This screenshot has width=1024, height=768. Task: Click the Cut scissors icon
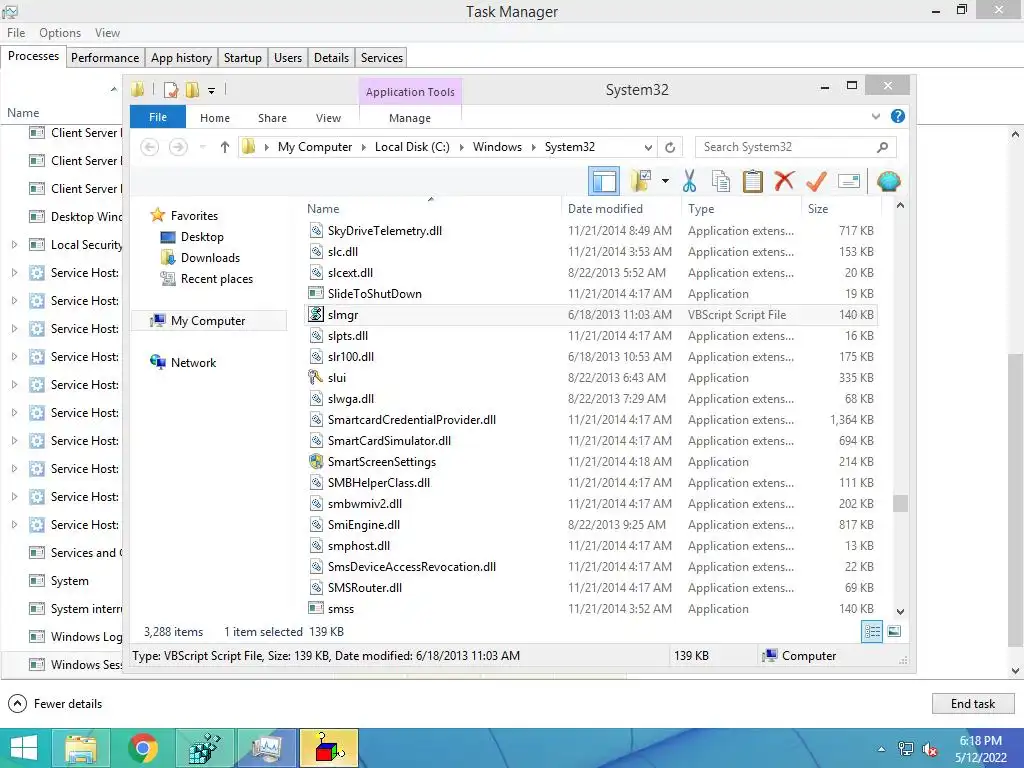pyautogui.click(x=690, y=181)
